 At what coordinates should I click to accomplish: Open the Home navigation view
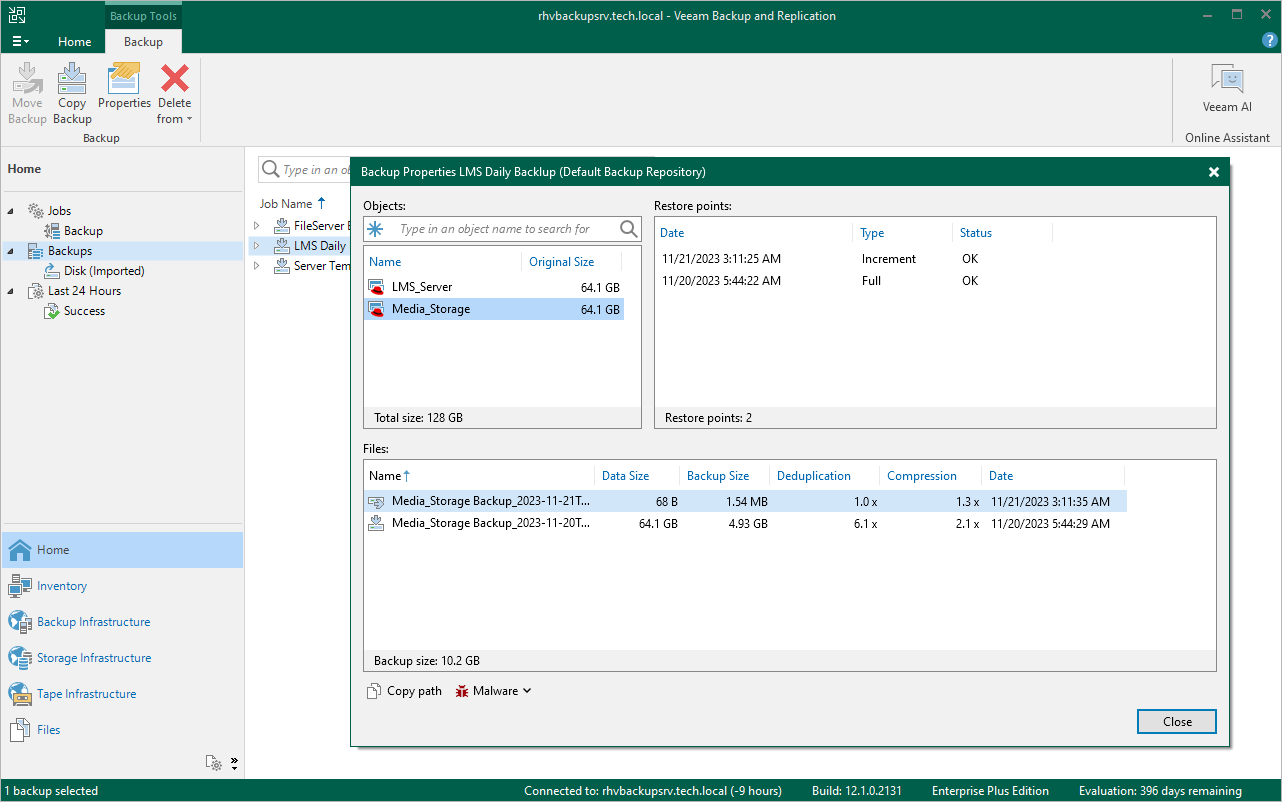pyautogui.click(x=123, y=550)
